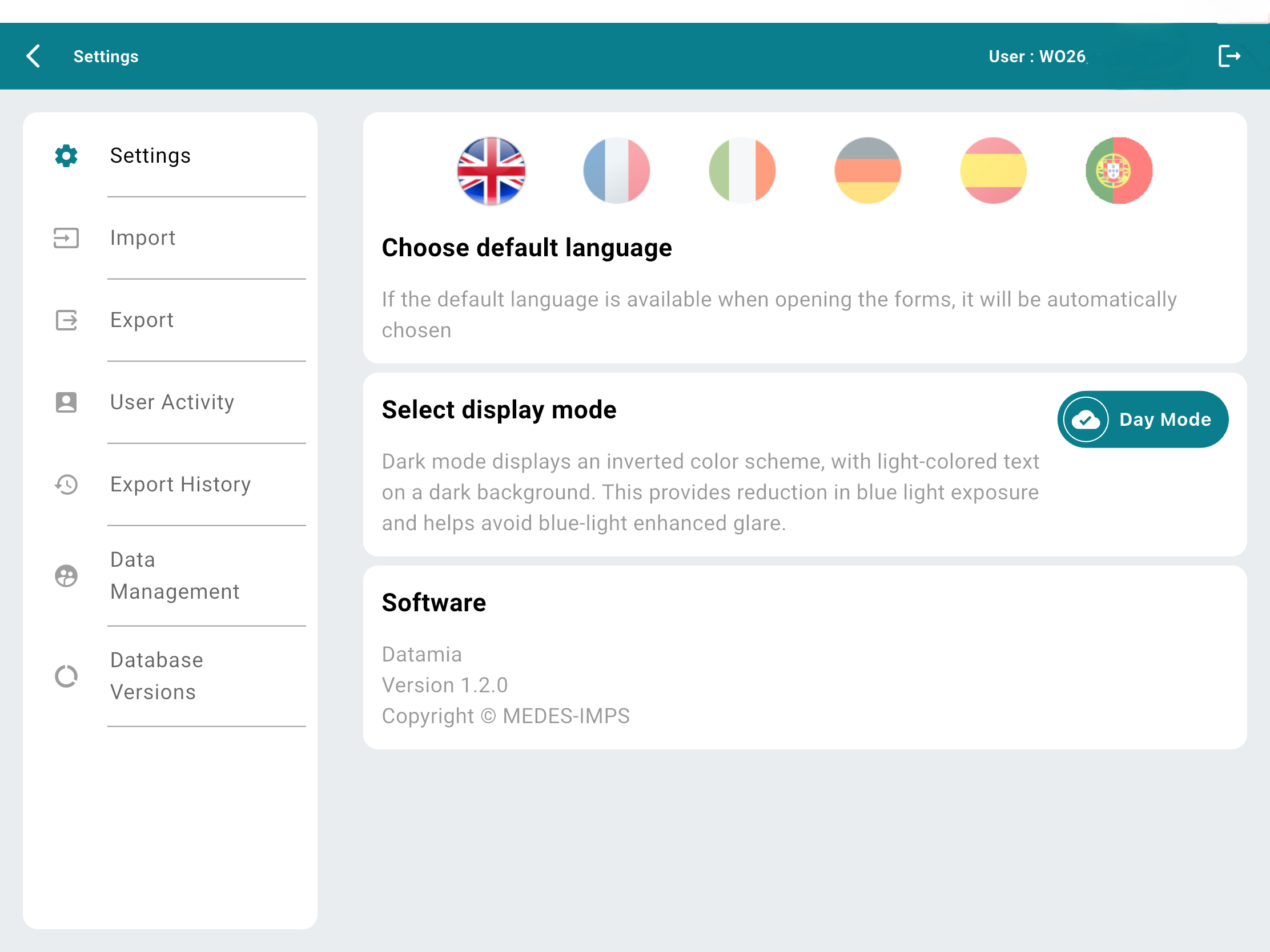Screen dimensions: 1270x952
Task: Click the logout icon at top right
Action: (x=1229, y=57)
